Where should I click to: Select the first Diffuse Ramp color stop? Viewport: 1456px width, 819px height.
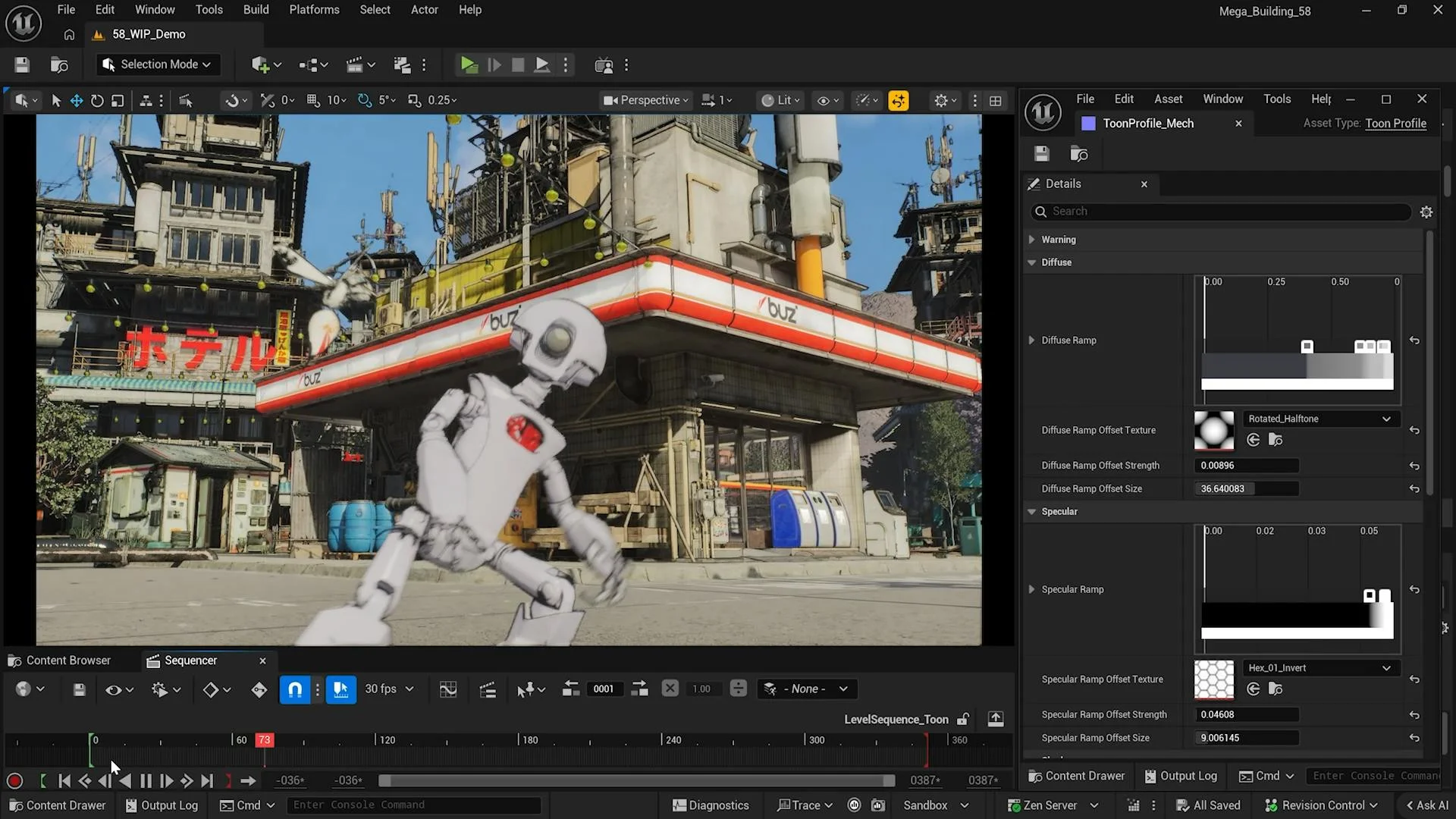[x=1307, y=347]
